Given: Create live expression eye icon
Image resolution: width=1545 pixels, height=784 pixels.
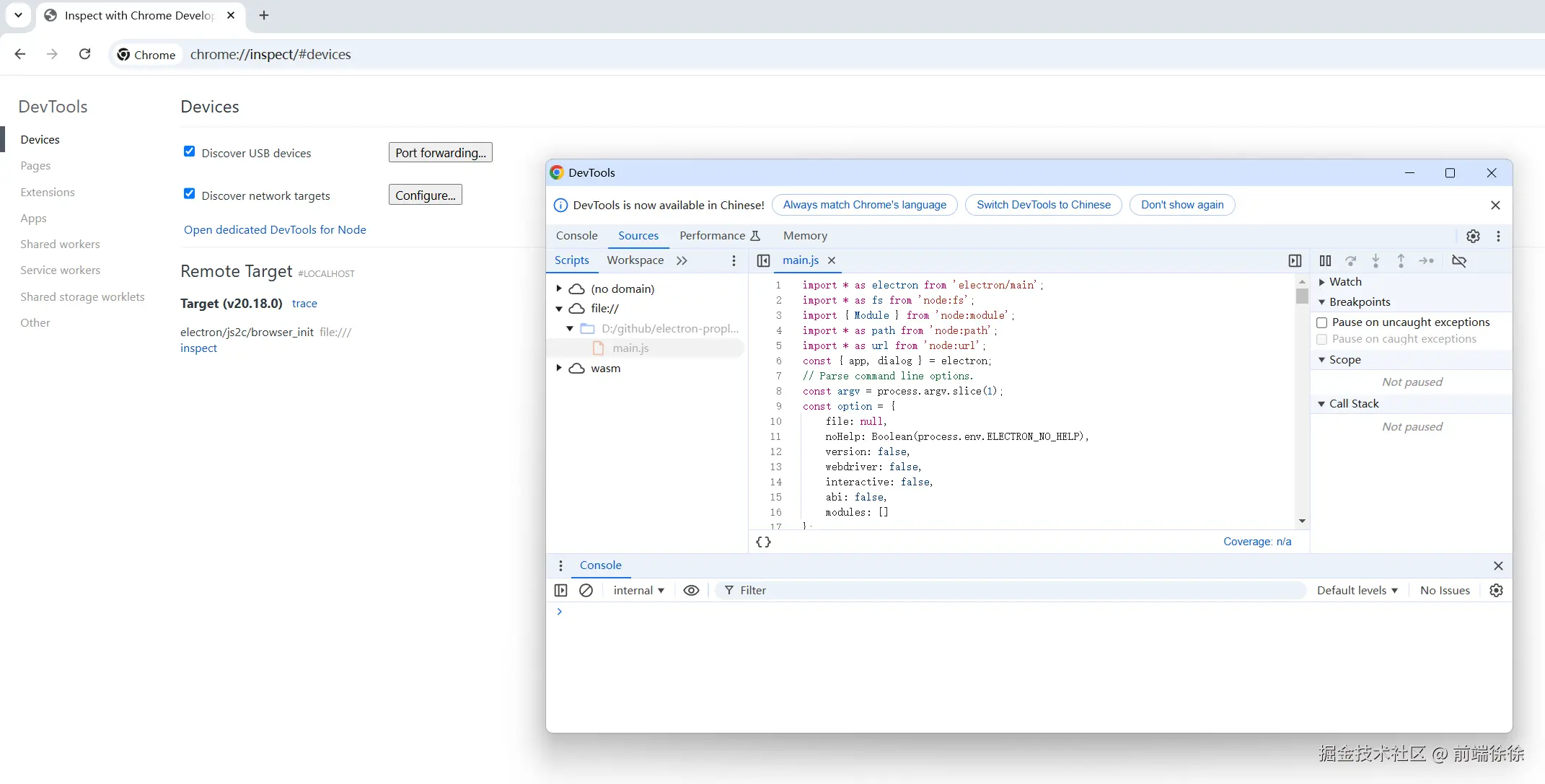Looking at the screenshot, I should click(x=691, y=590).
